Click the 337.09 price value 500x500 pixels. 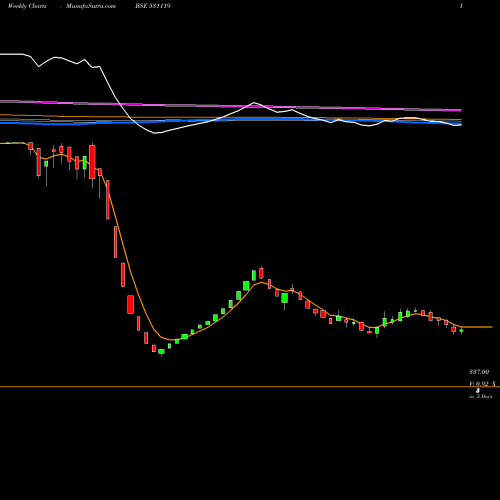479,372
